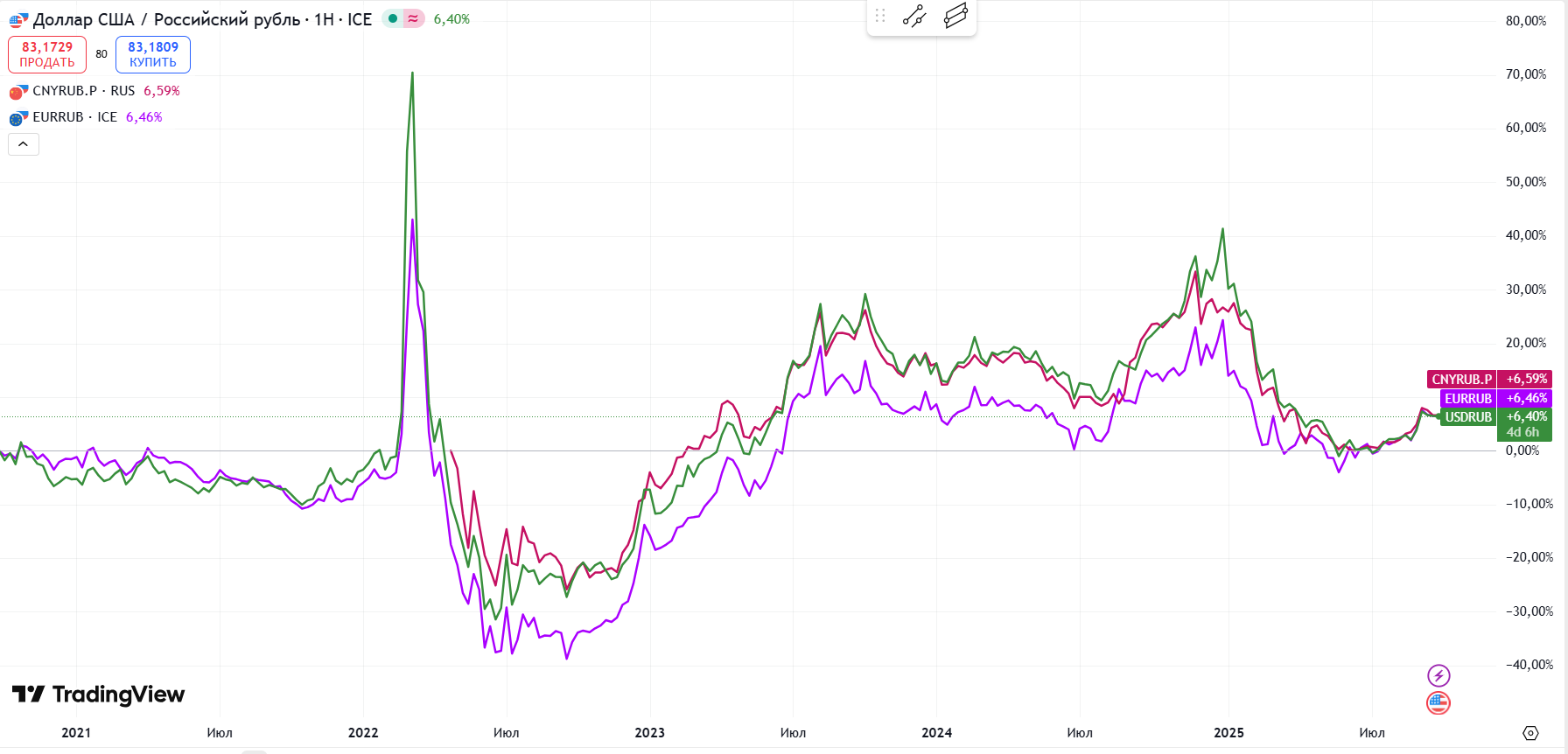
Task: Click the CNYRUB.P price scale label
Action: click(1461, 379)
